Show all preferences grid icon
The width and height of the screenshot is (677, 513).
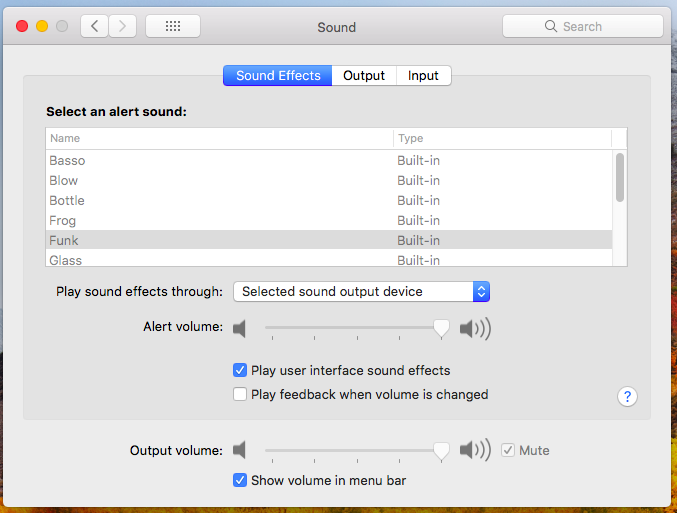pyautogui.click(x=172, y=27)
